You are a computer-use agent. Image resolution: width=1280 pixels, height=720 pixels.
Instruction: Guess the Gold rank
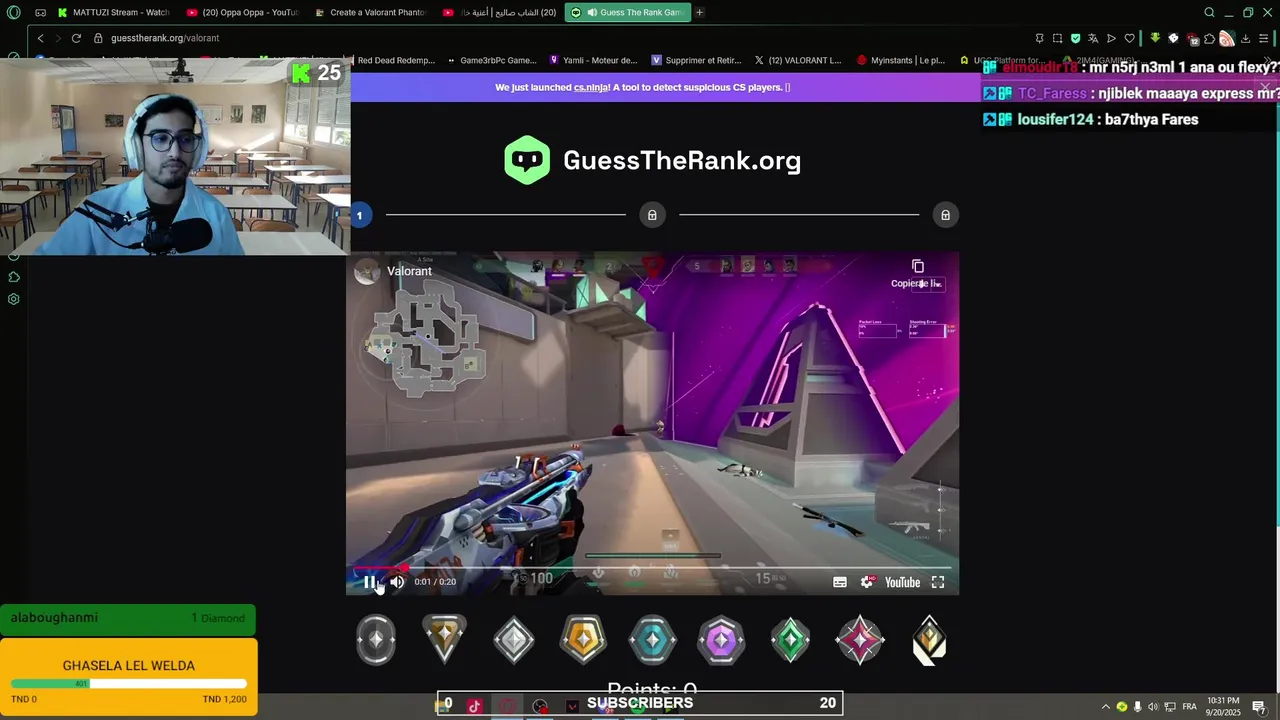tap(583, 640)
